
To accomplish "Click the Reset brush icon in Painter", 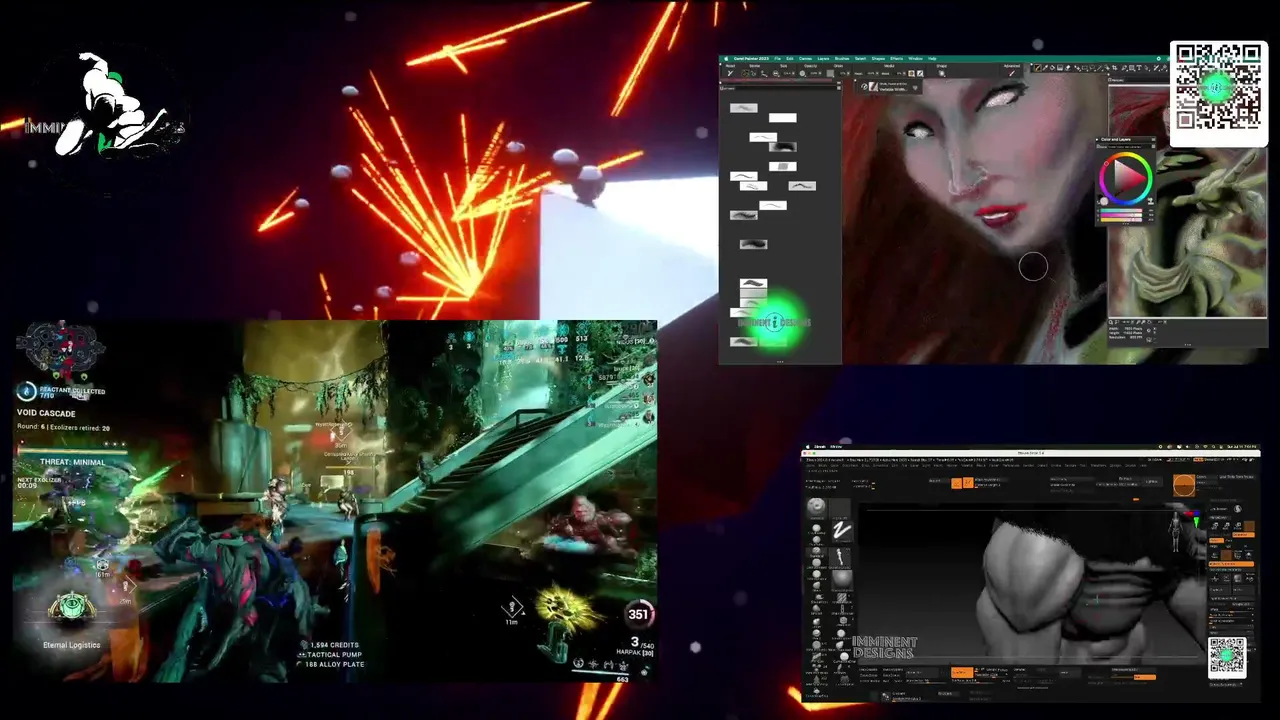I will point(731,73).
